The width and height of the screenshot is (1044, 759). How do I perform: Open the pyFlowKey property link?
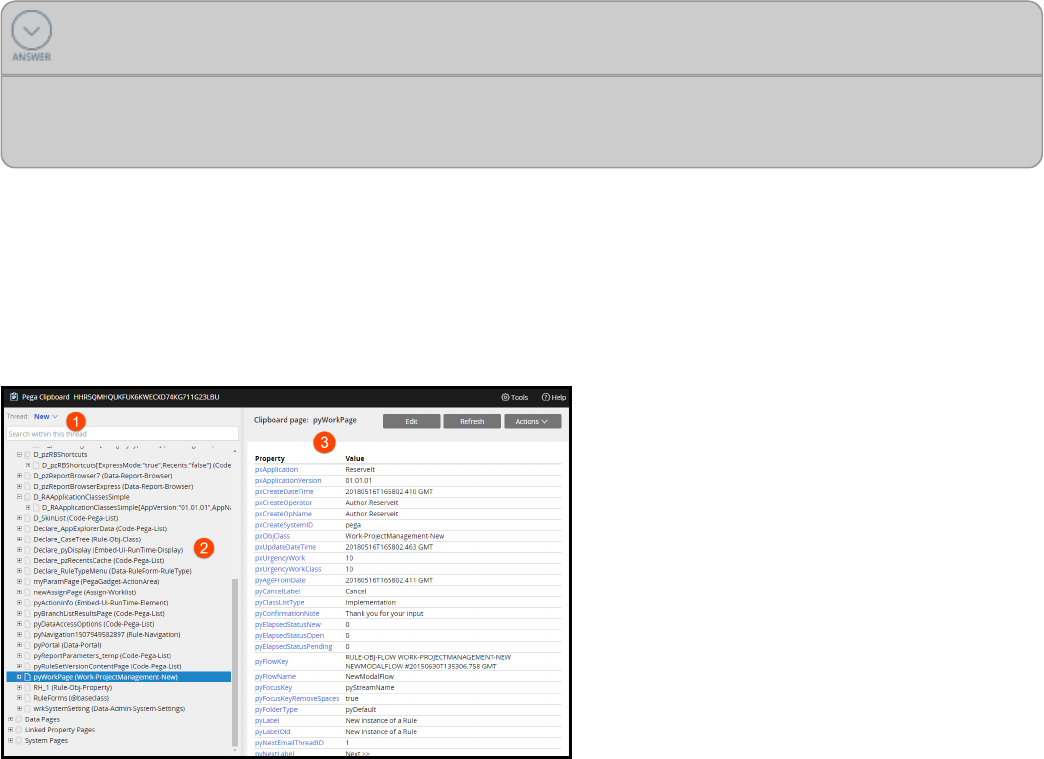click(x=272, y=662)
